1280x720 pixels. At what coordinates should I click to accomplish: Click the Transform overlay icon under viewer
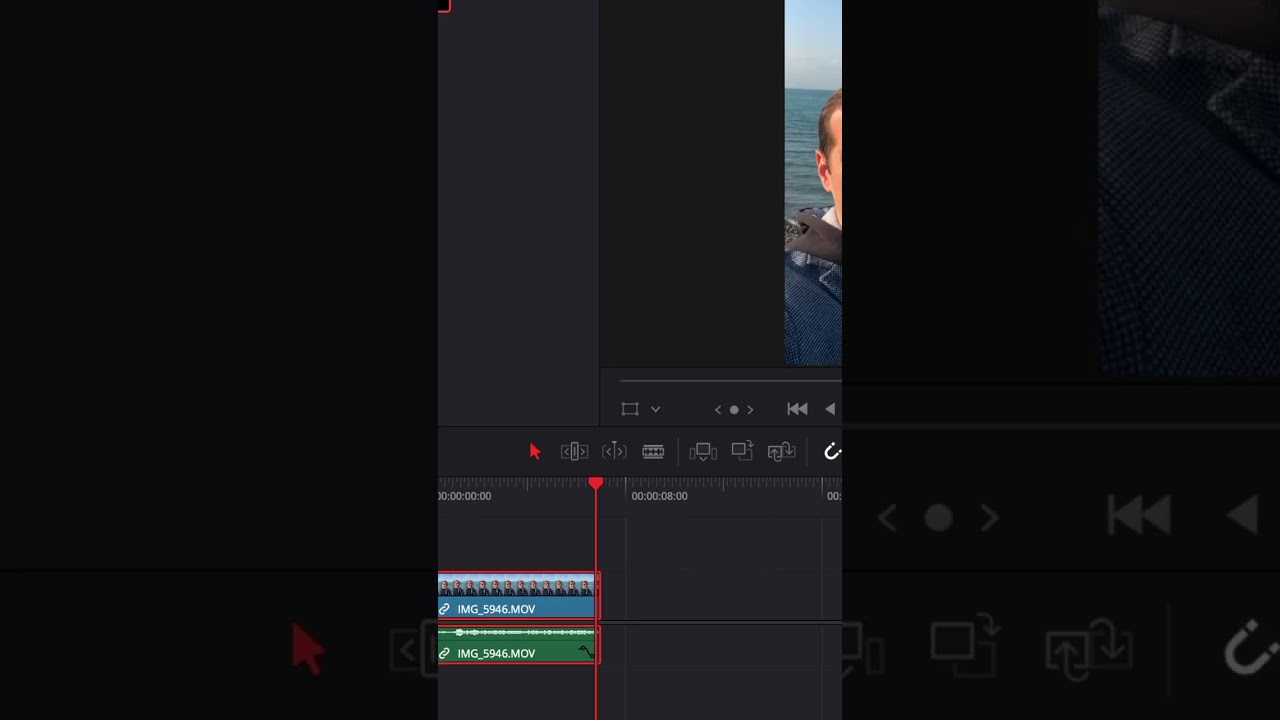click(x=630, y=409)
